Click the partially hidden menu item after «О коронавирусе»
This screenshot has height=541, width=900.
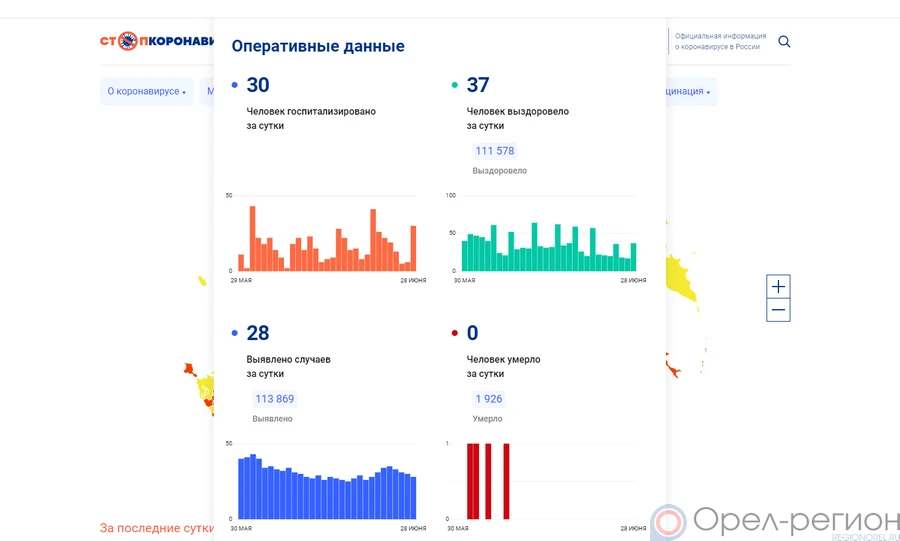point(208,92)
